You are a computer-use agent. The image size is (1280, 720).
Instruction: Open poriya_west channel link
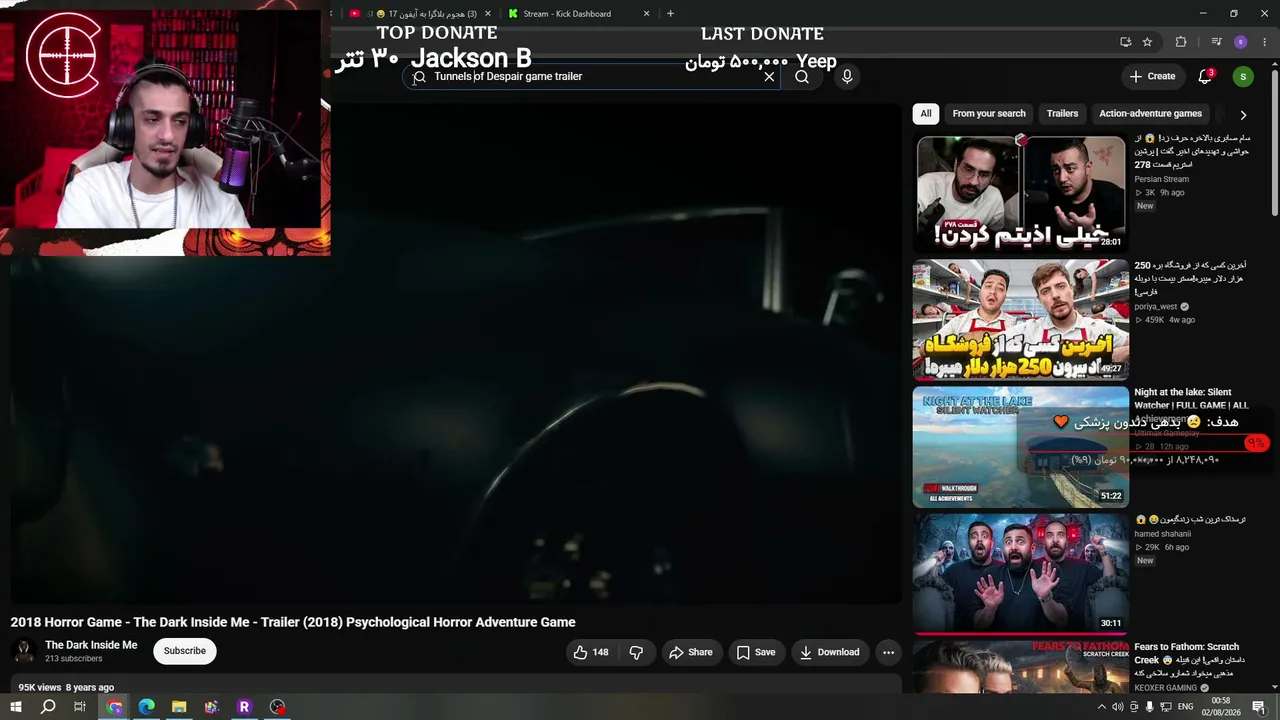1155,306
